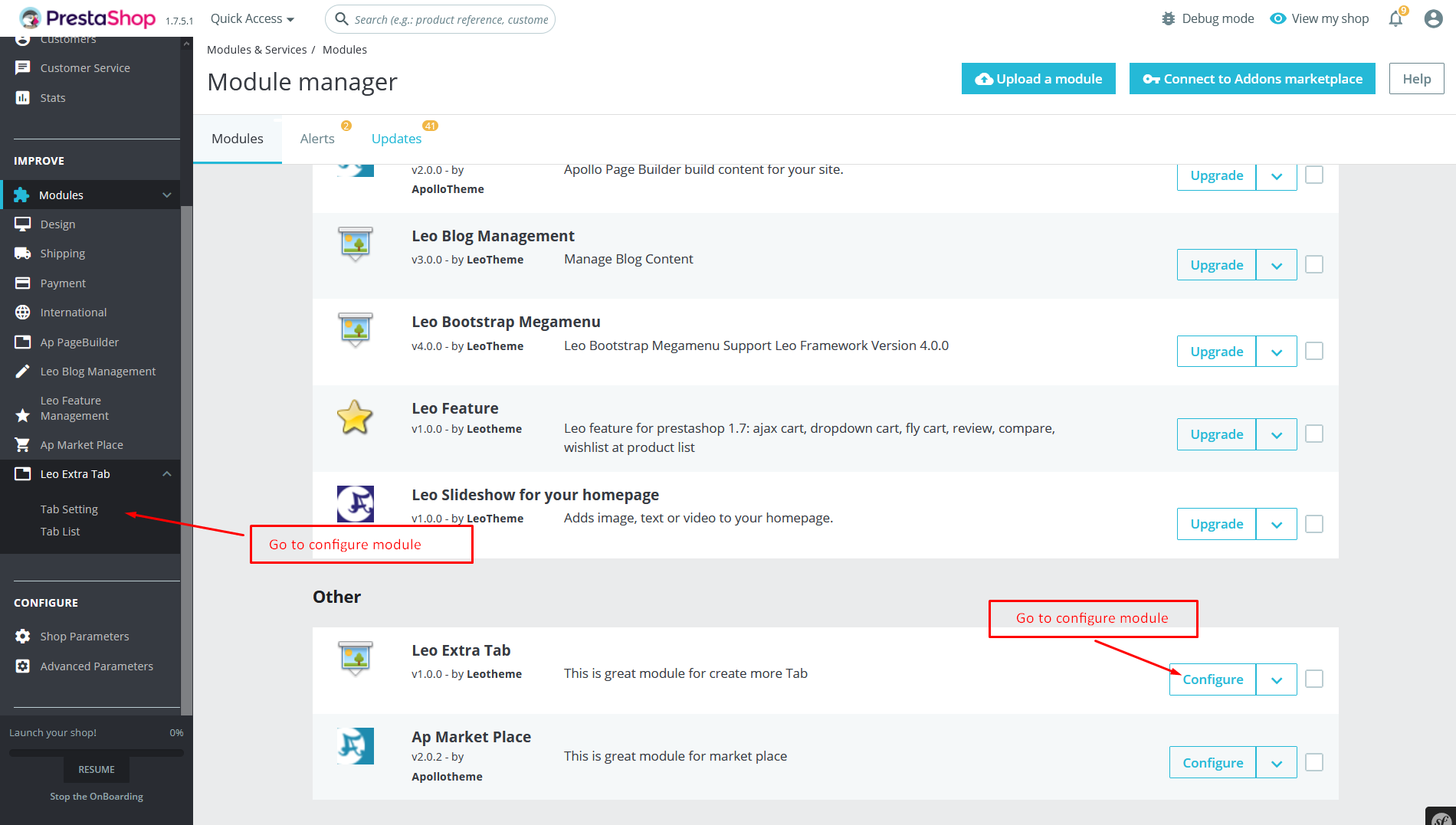Tick the Leo Slideshow checkbox
The height and width of the screenshot is (825, 1456).
click(x=1314, y=524)
